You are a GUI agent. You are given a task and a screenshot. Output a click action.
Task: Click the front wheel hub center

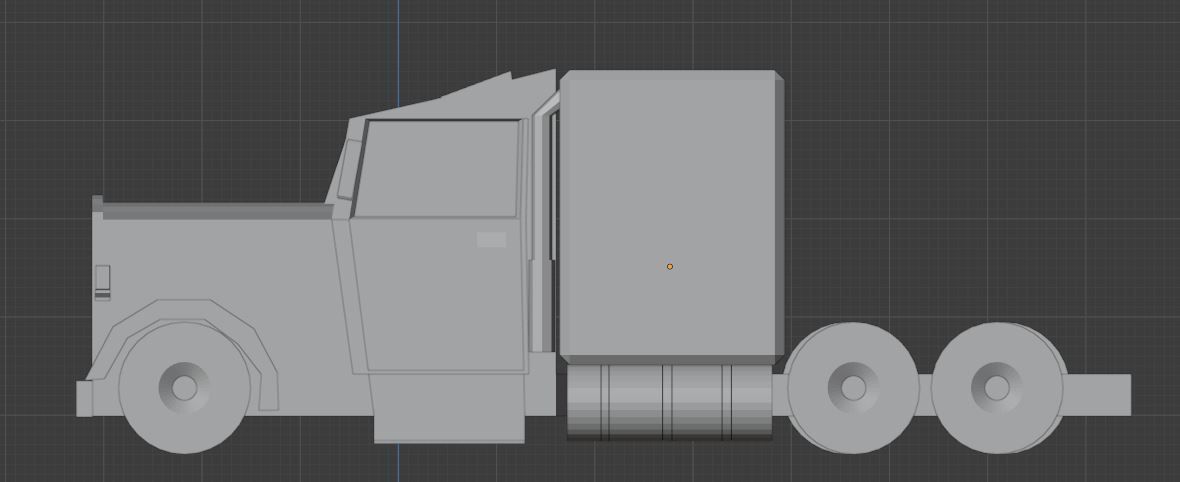tap(184, 388)
